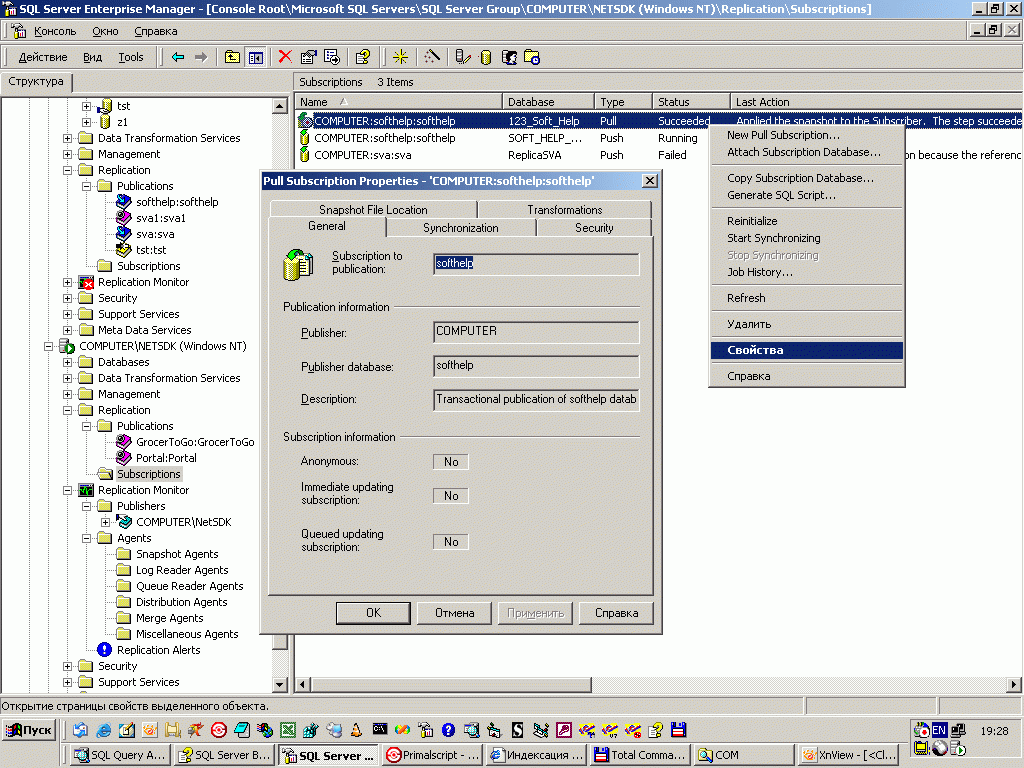Click the Run a Wizard wand icon
1024x768 pixels.
point(432,57)
